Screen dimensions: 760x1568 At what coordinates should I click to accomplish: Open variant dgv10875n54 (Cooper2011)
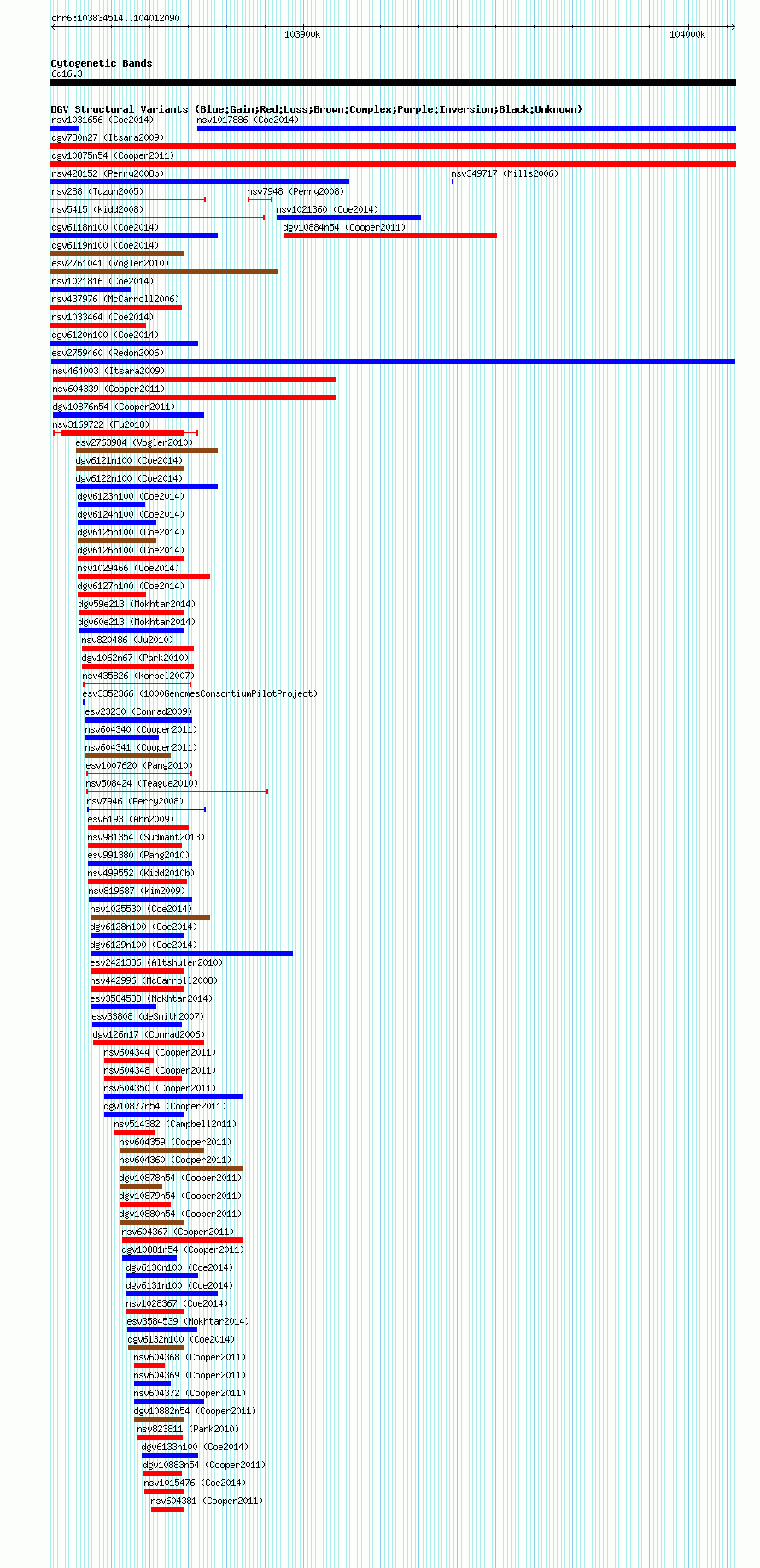click(x=113, y=156)
